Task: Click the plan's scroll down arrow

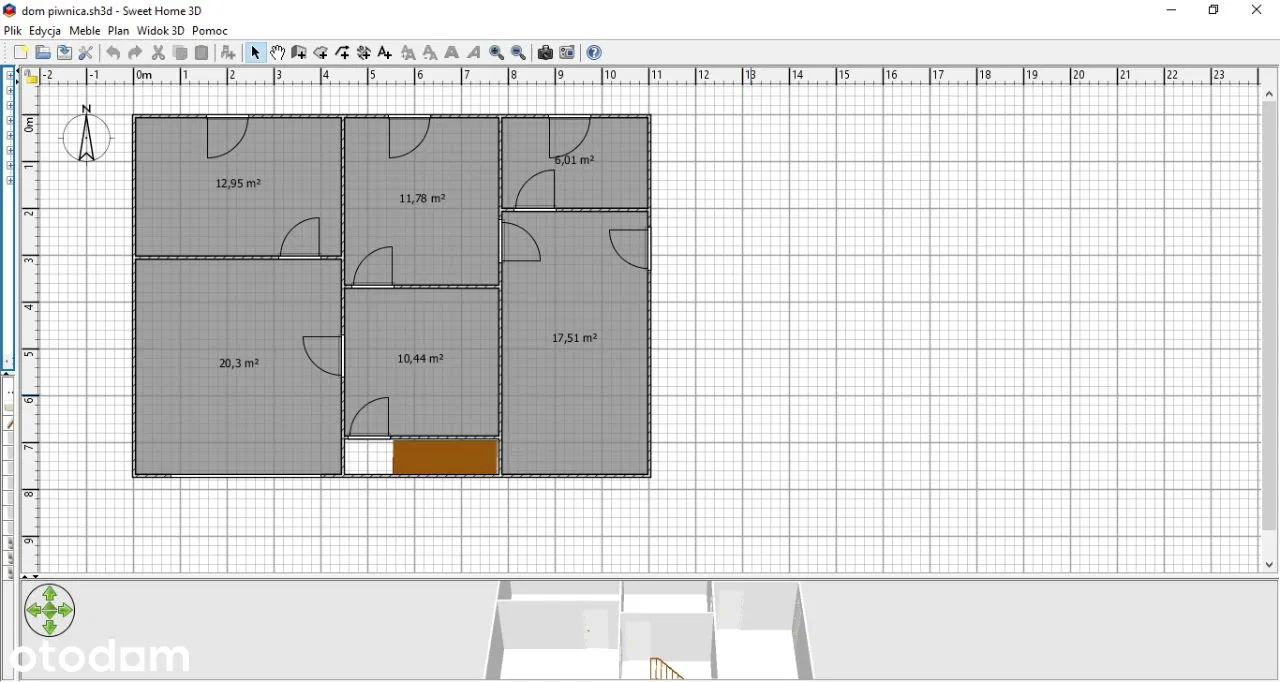Action: click(1269, 565)
